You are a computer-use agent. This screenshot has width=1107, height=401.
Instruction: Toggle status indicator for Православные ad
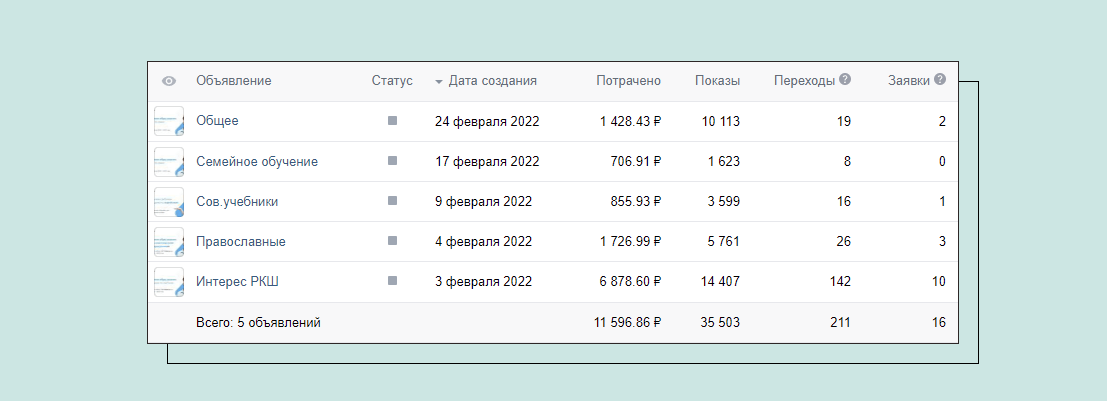[x=392, y=241]
